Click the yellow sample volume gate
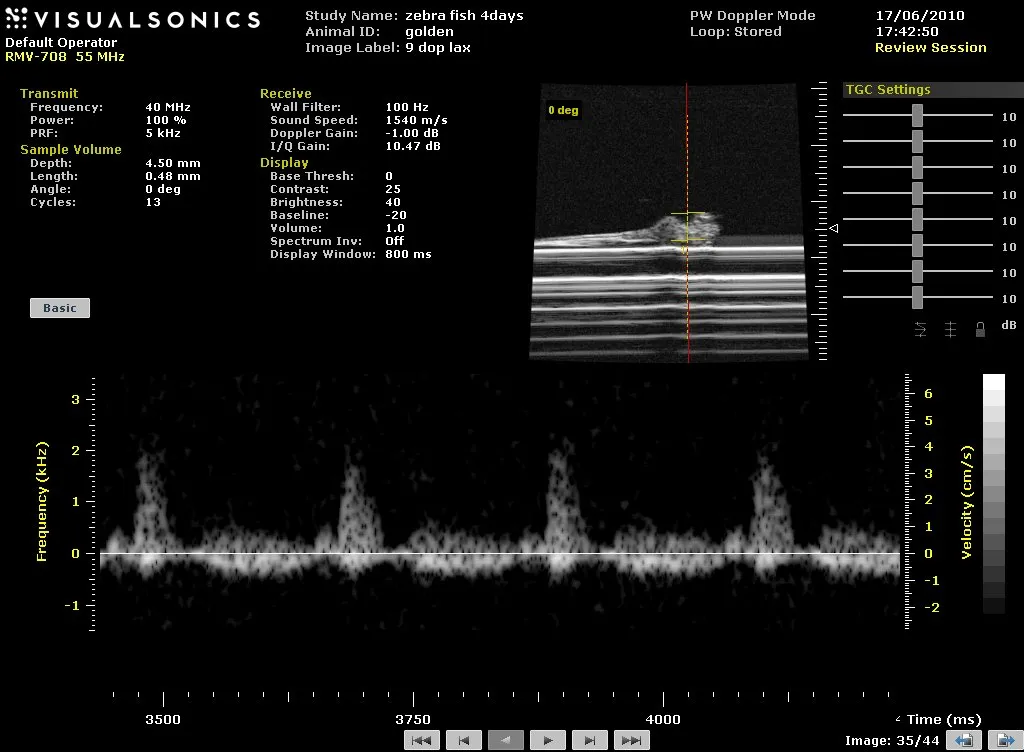The height and width of the screenshot is (752, 1024). pos(687,228)
